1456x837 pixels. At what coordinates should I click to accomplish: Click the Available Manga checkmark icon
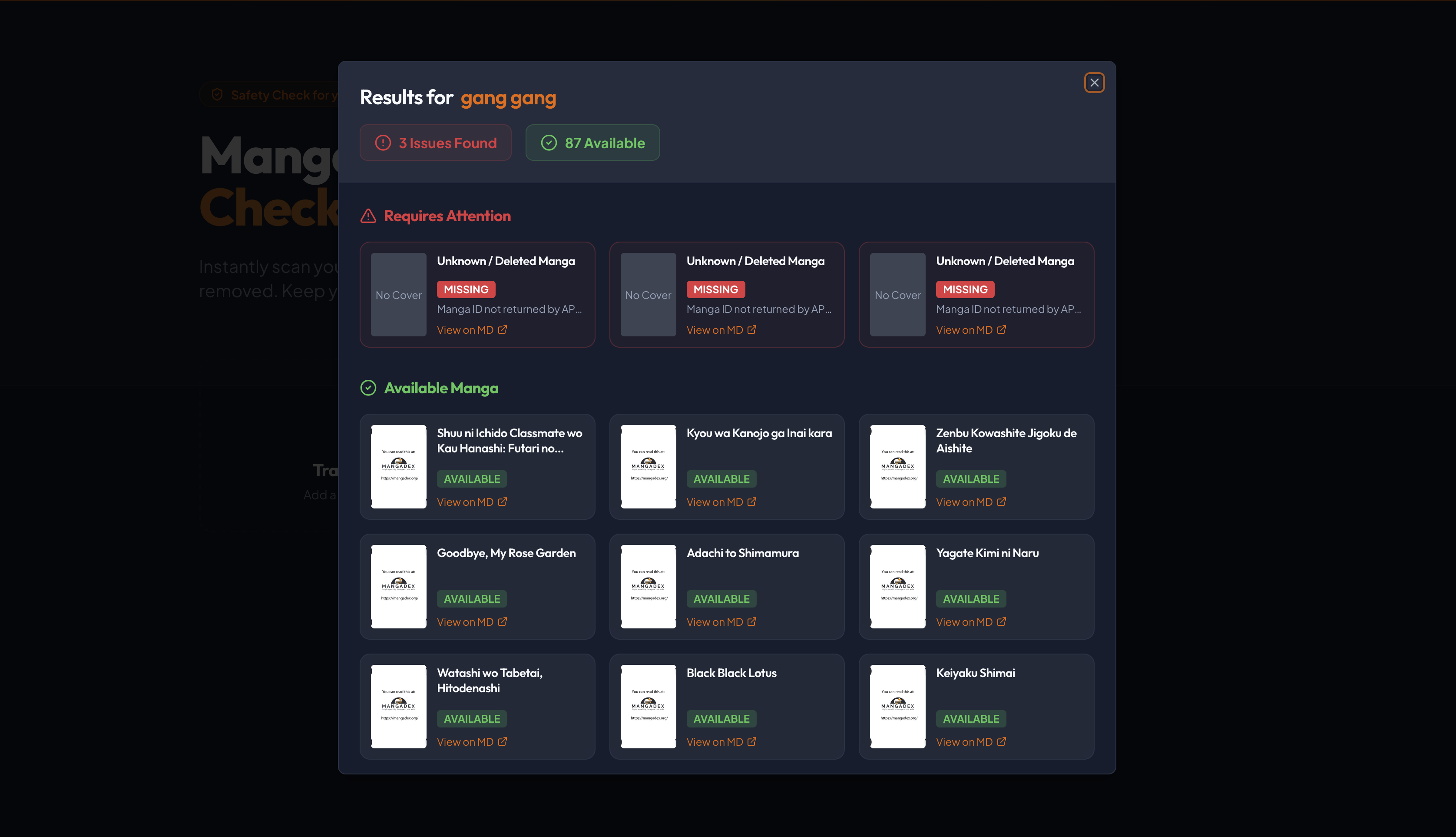pyautogui.click(x=368, y=388)
